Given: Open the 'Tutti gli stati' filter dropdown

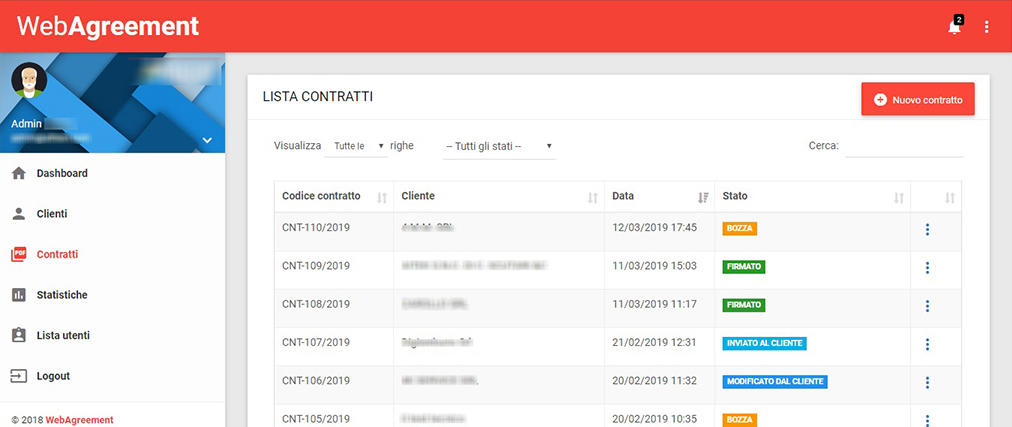Looking at the screenshot, I should [498, 146].
